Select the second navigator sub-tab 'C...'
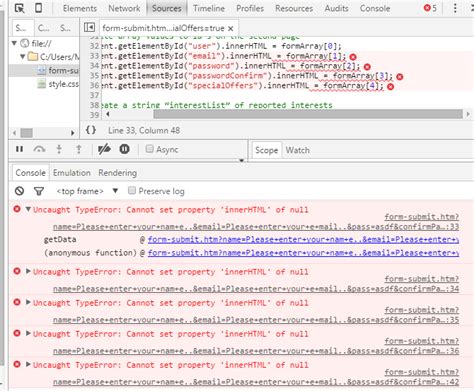The width and height of the screenshot is (474, 391). tap(43, 28)
